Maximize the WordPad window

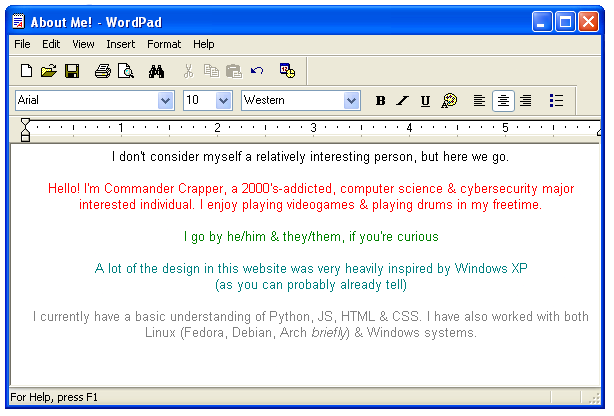(565, 22)
